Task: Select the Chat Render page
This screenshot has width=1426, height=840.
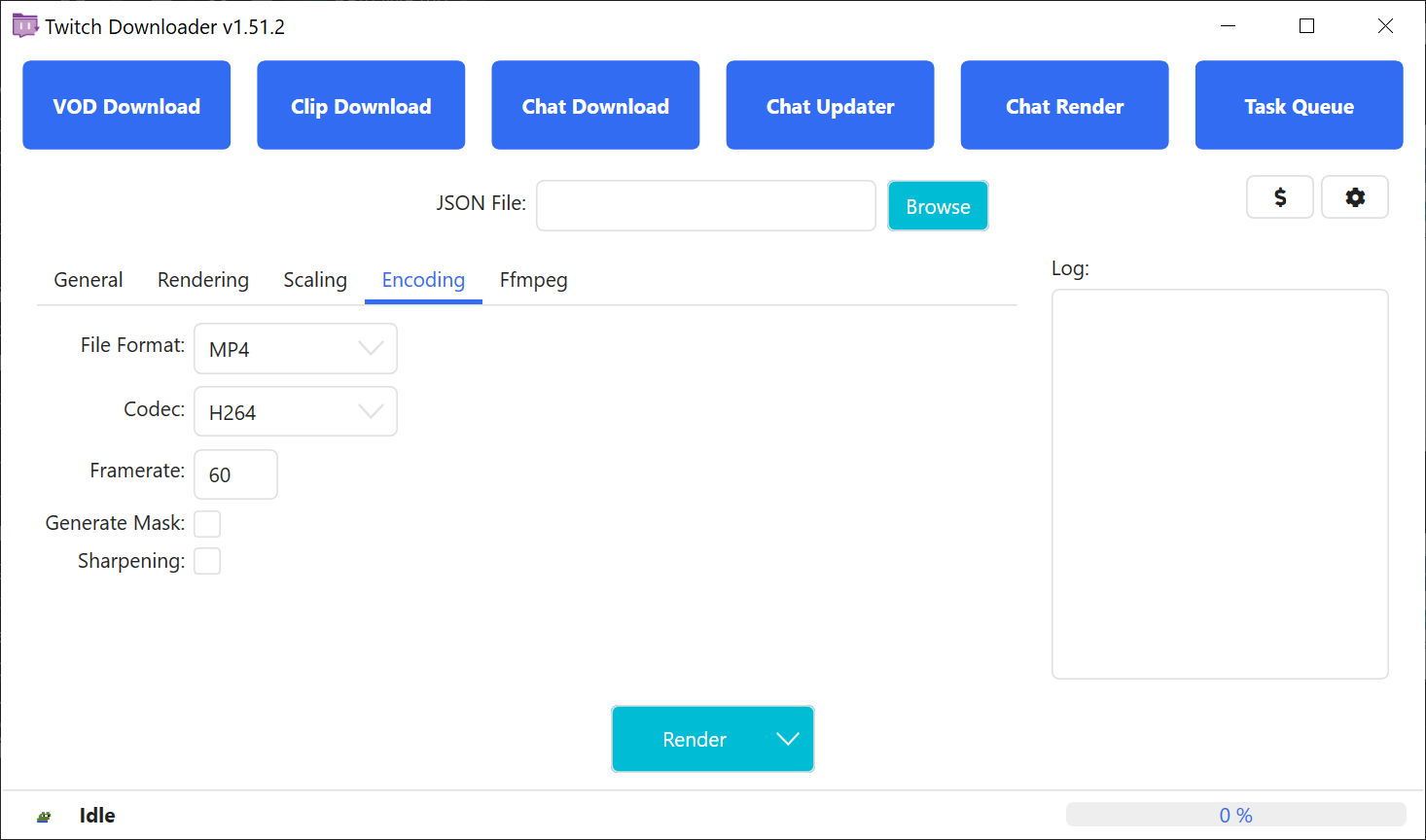Action: [x=1064, y=105]
